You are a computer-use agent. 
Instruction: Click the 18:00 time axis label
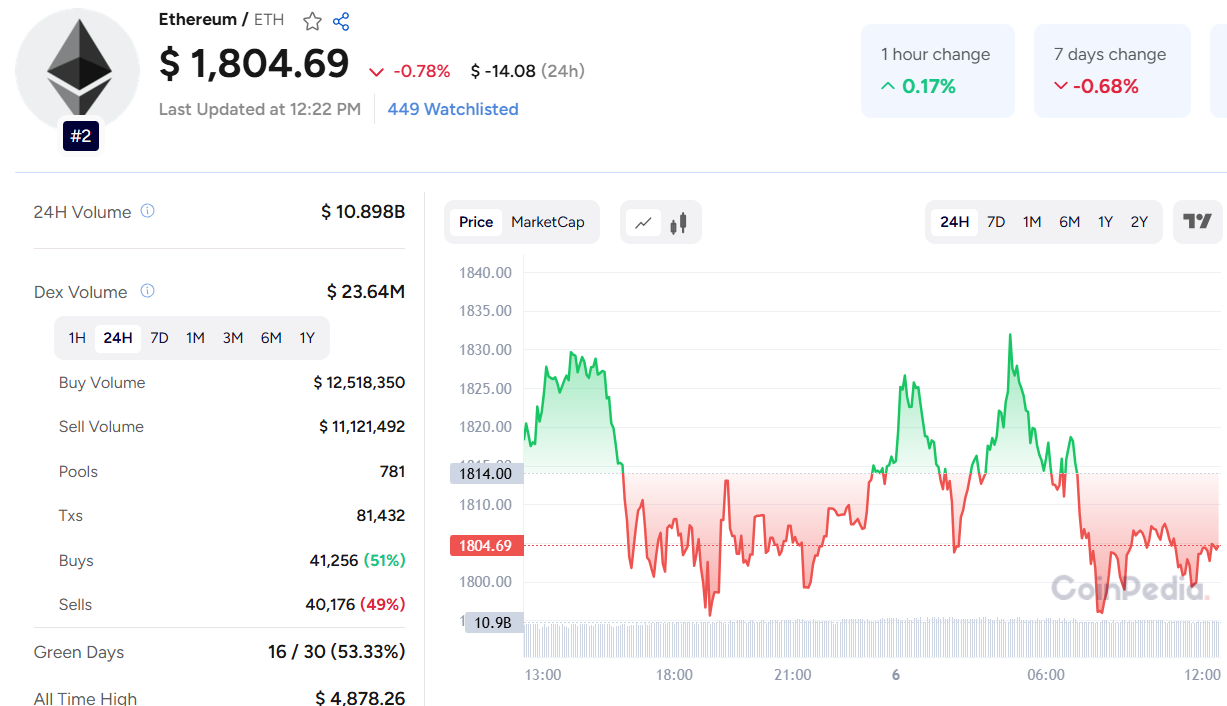coord(674,675)
